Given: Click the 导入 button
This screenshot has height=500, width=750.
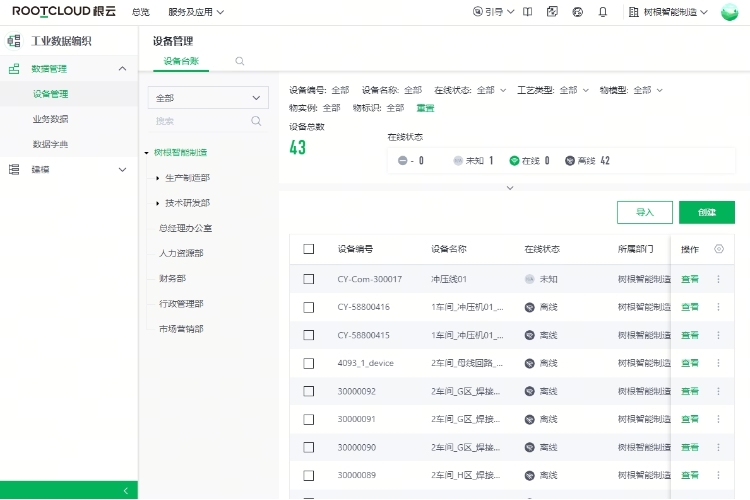Looking at the screenshot, I should pyautogui.click(x=645, y=212).
